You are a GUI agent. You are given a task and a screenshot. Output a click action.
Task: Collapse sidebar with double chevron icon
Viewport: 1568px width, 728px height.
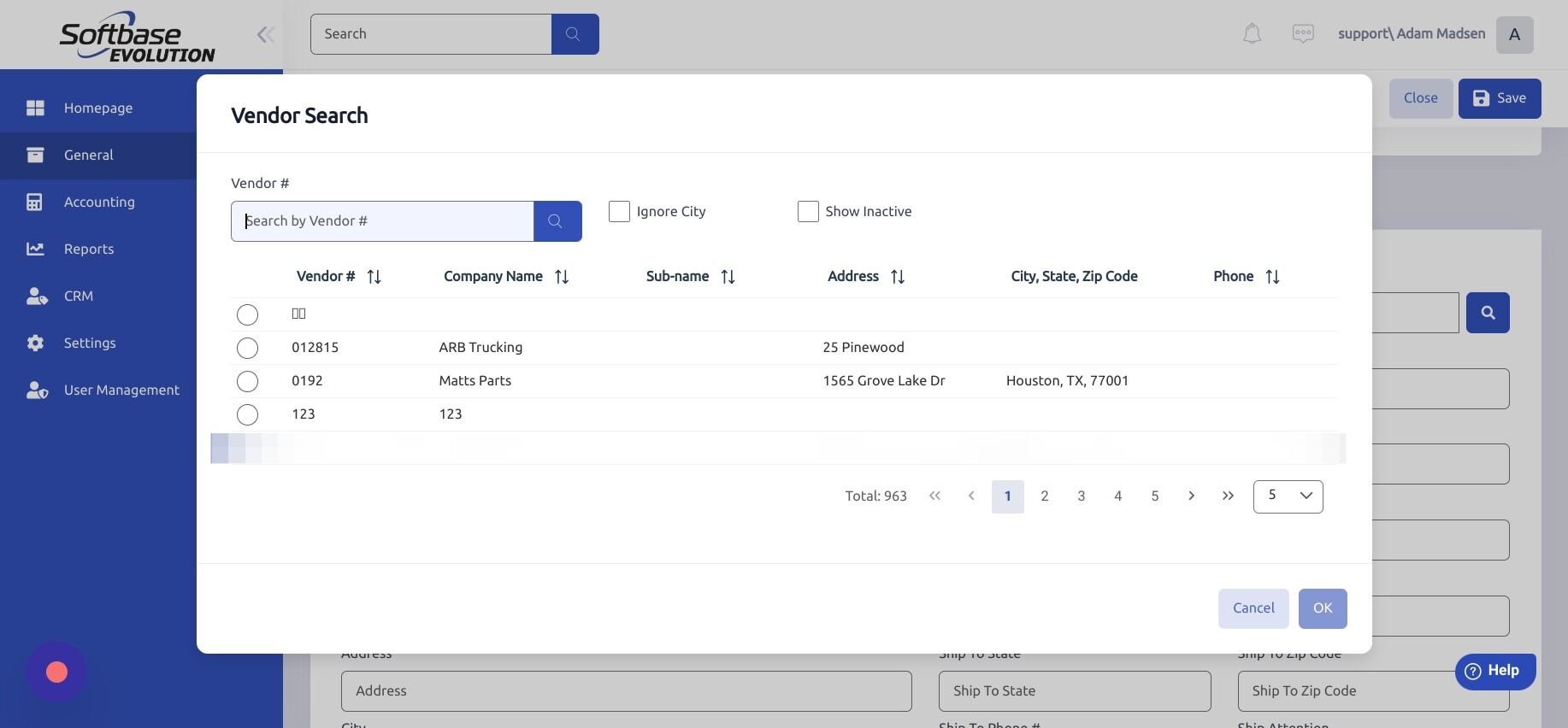point(265,34)
